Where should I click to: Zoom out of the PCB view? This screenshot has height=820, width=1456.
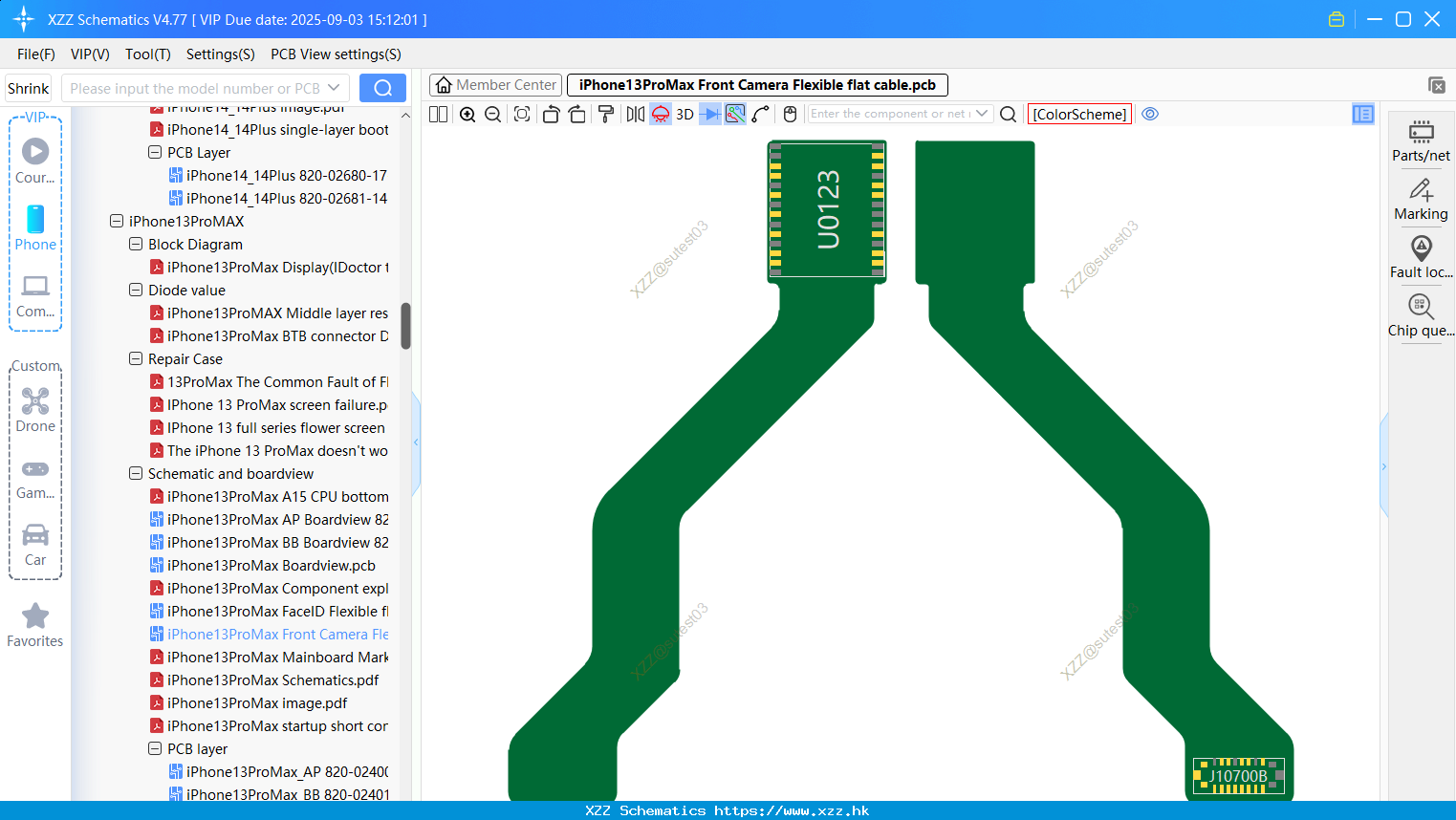pos(492,114)
